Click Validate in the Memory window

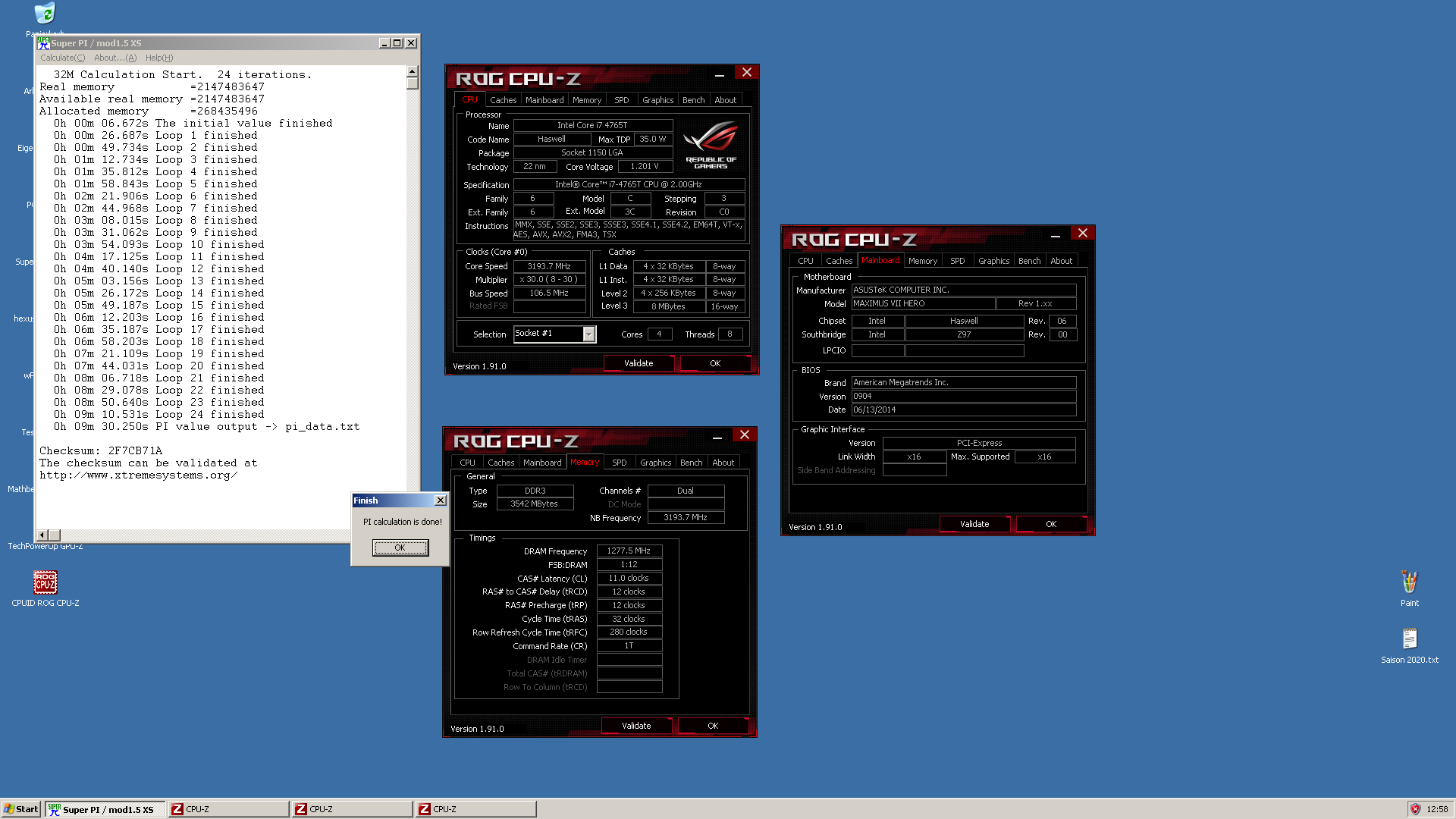636,726
